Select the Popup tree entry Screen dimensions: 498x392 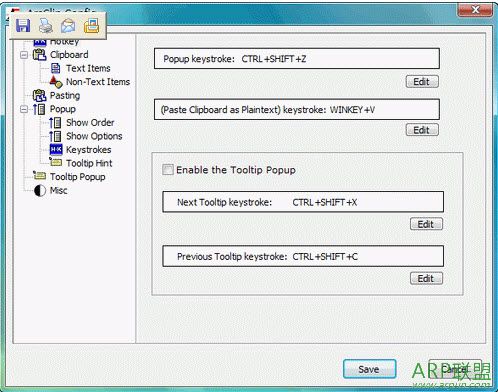pos(63,109)
